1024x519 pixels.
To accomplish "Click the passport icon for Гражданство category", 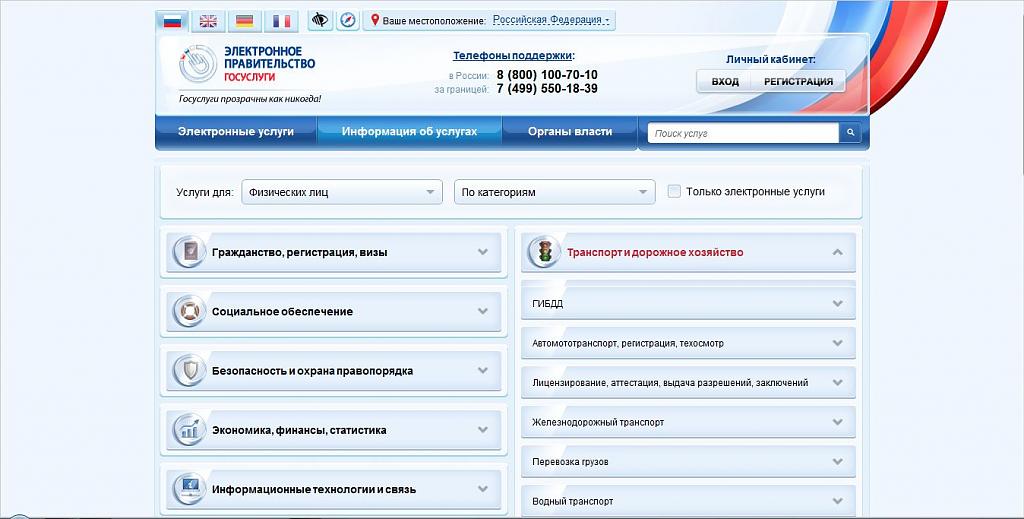I will [189, 252].
